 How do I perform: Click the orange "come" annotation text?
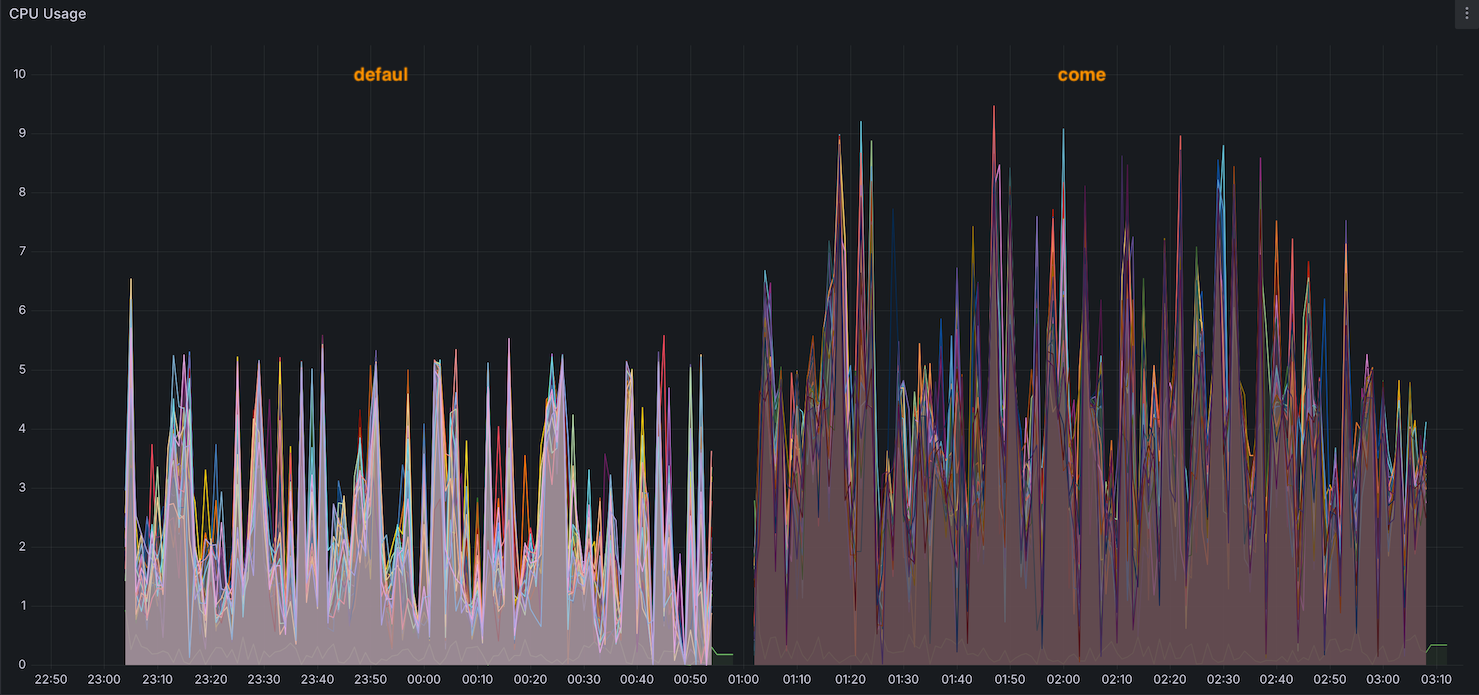click(1081, 75)
